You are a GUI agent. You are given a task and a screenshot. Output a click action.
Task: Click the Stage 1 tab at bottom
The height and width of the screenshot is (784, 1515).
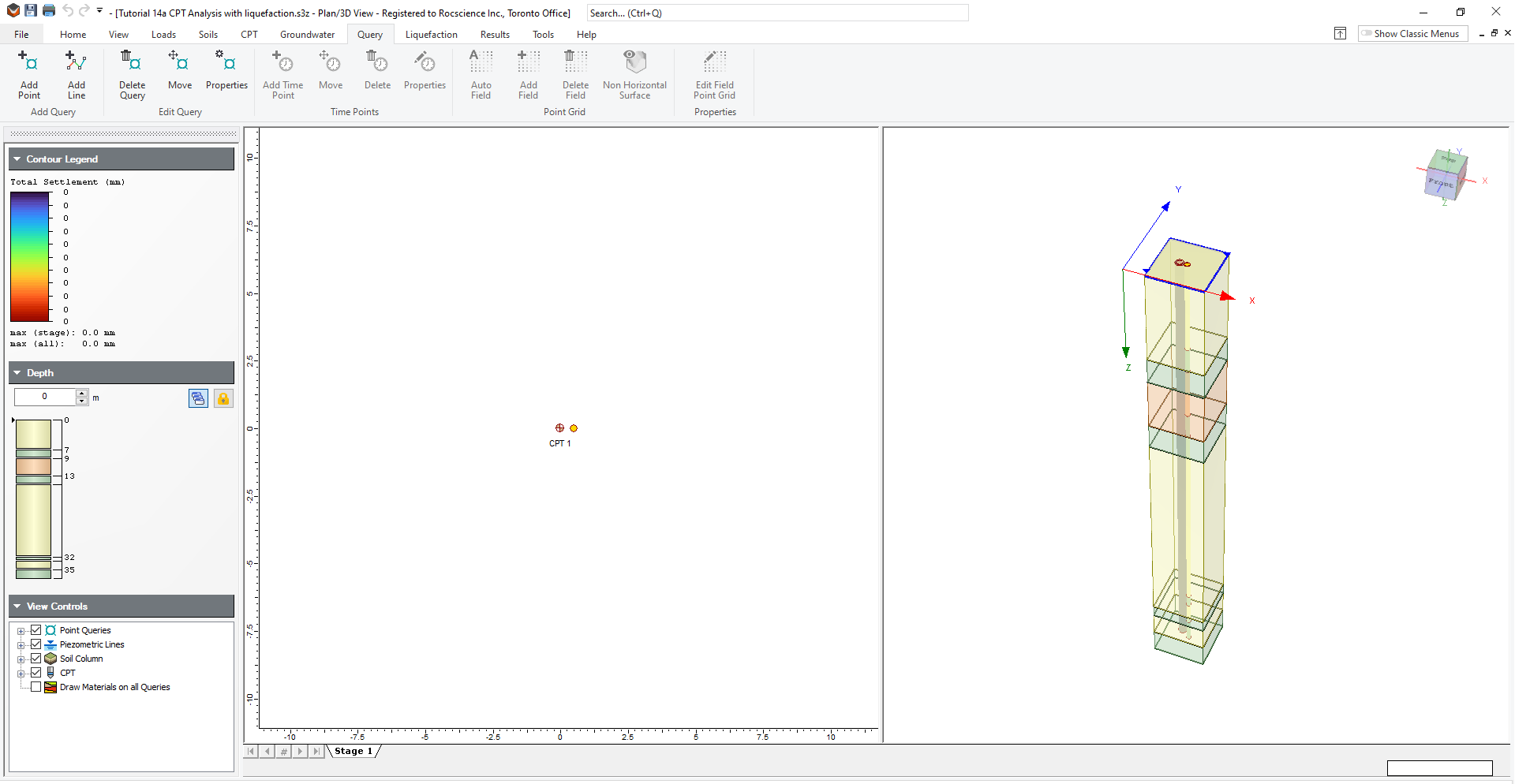pos(353,751)
